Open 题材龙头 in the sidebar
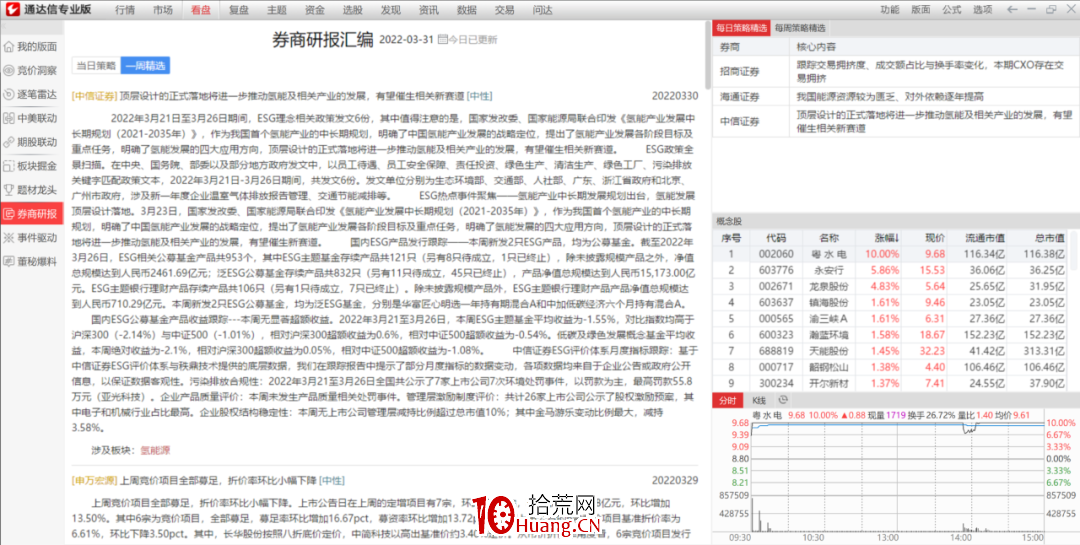Screen dimensions: 1080x545 pyautogui.click(x=32, y=189)
